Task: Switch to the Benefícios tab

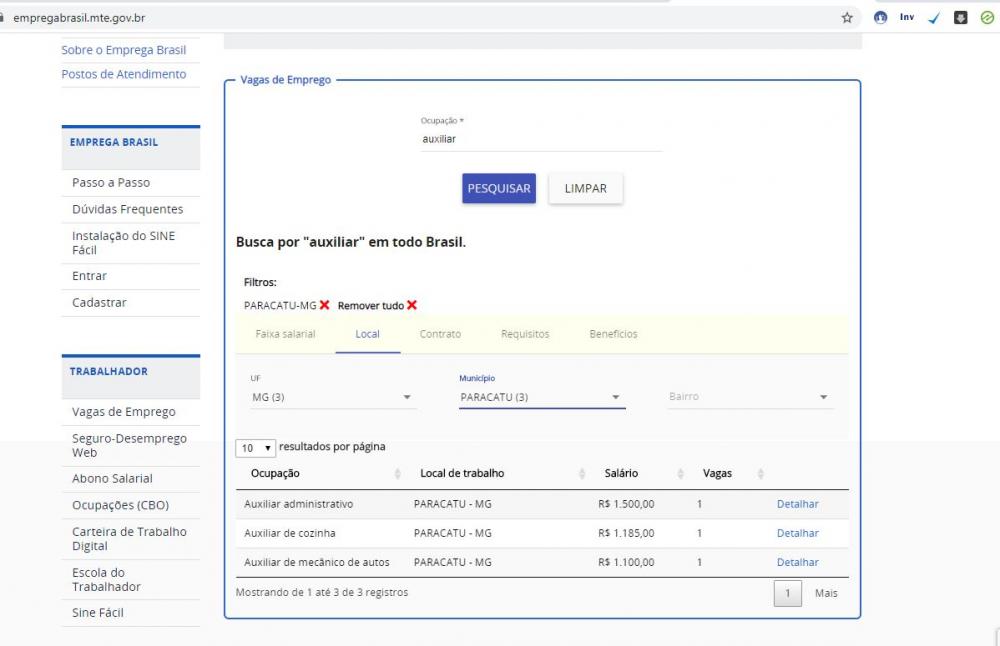Action: 613,334
